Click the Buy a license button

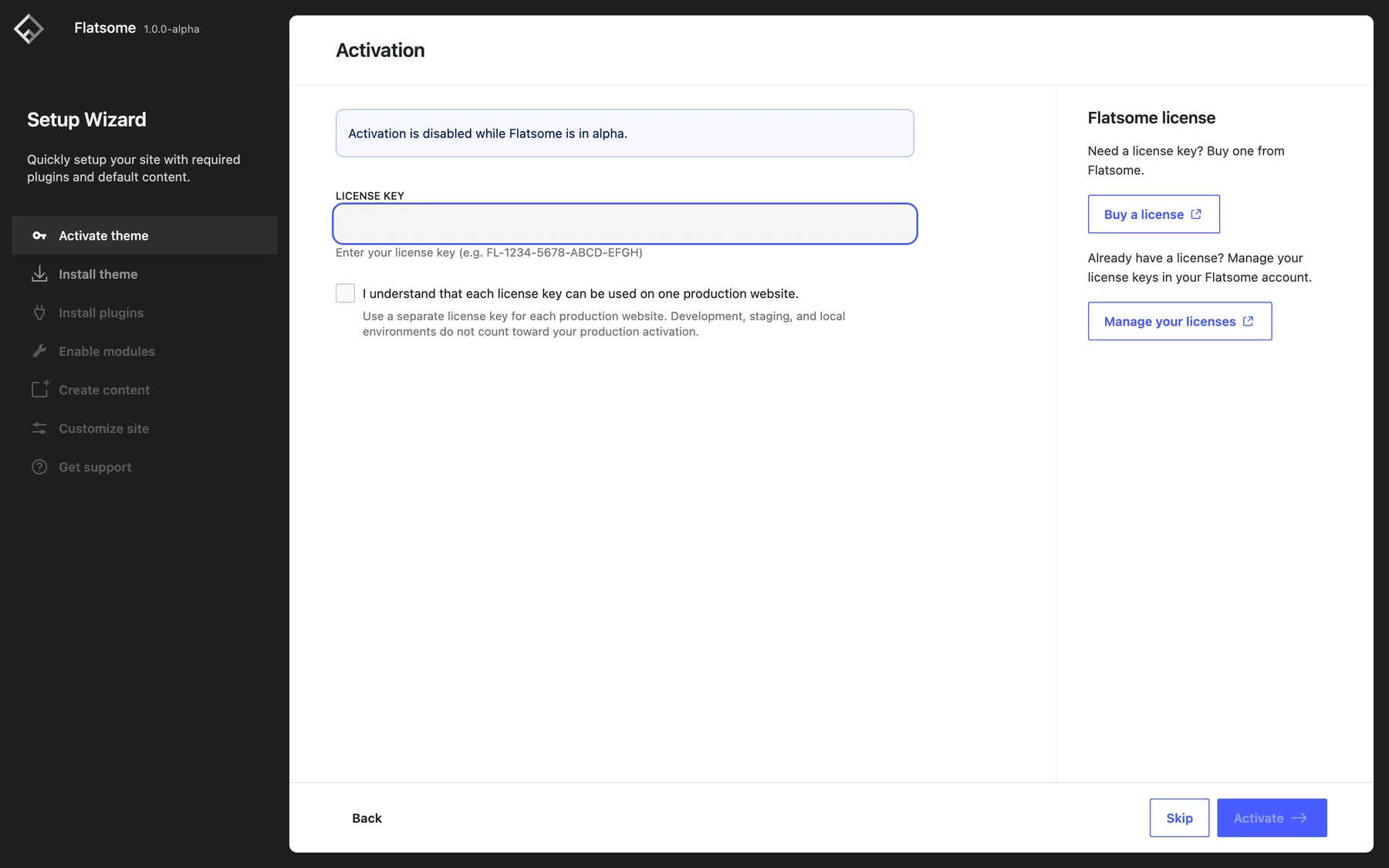pyautogui.click(x=1154, y=214)
